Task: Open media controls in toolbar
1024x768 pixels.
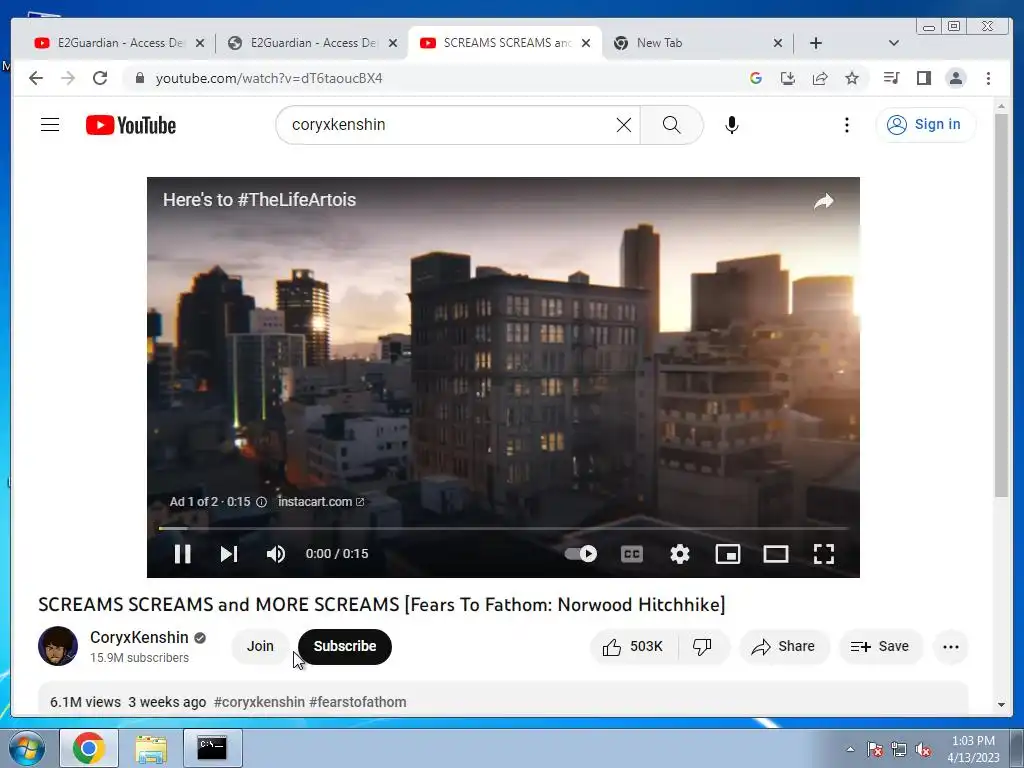Action: point(891,78)
